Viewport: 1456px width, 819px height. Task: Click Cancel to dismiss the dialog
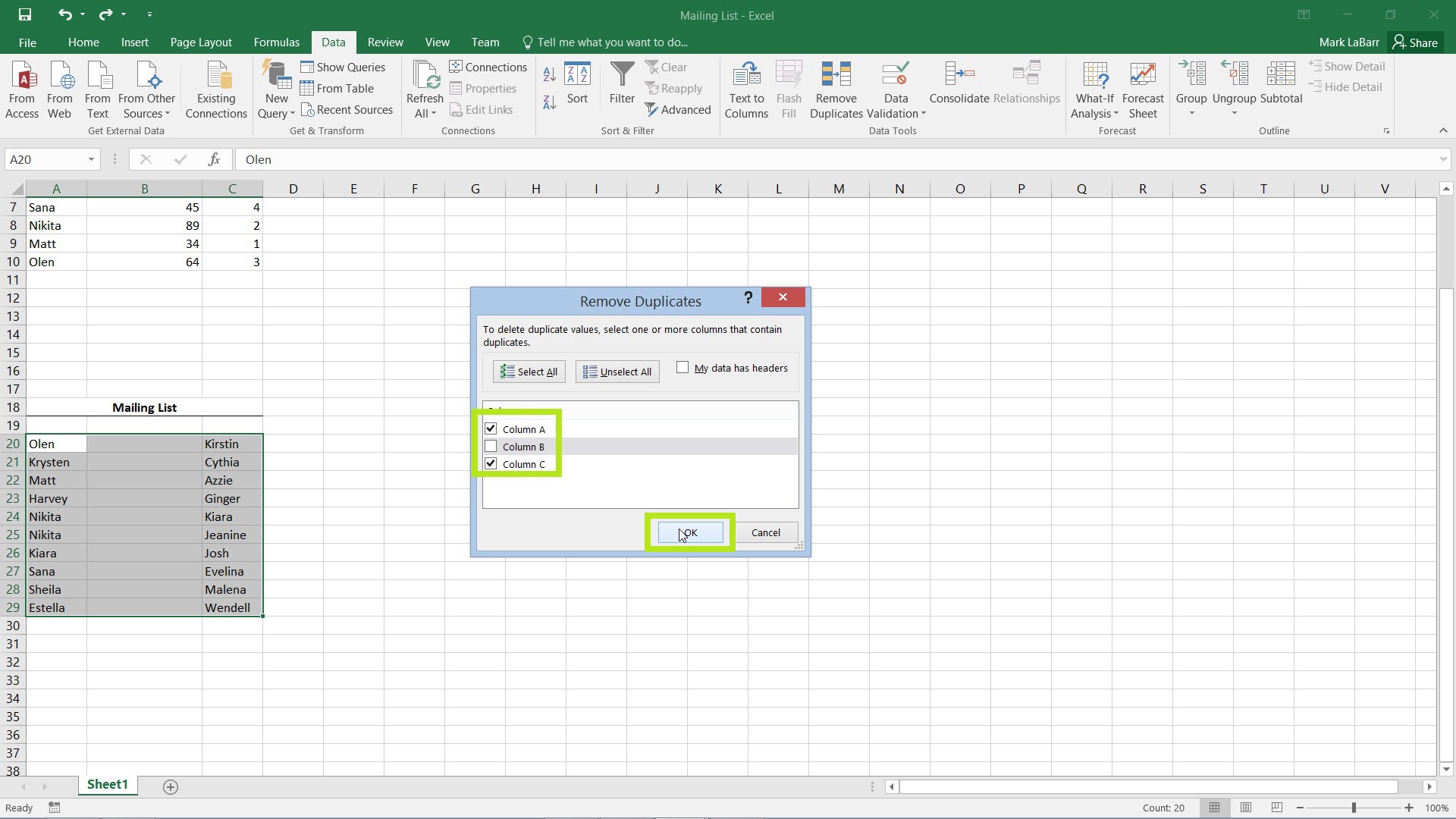pyautogui.click(x=765, y=532)
